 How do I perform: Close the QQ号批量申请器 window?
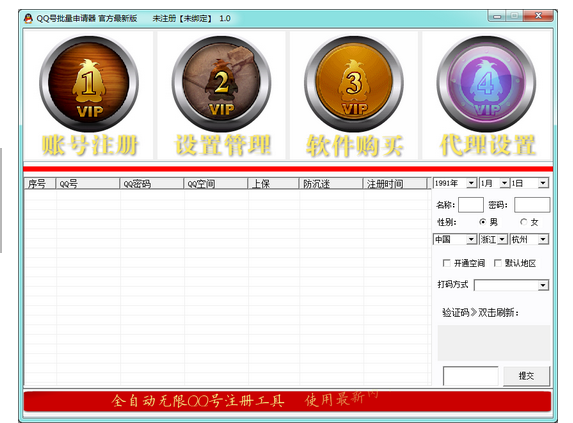coord(538,16)
